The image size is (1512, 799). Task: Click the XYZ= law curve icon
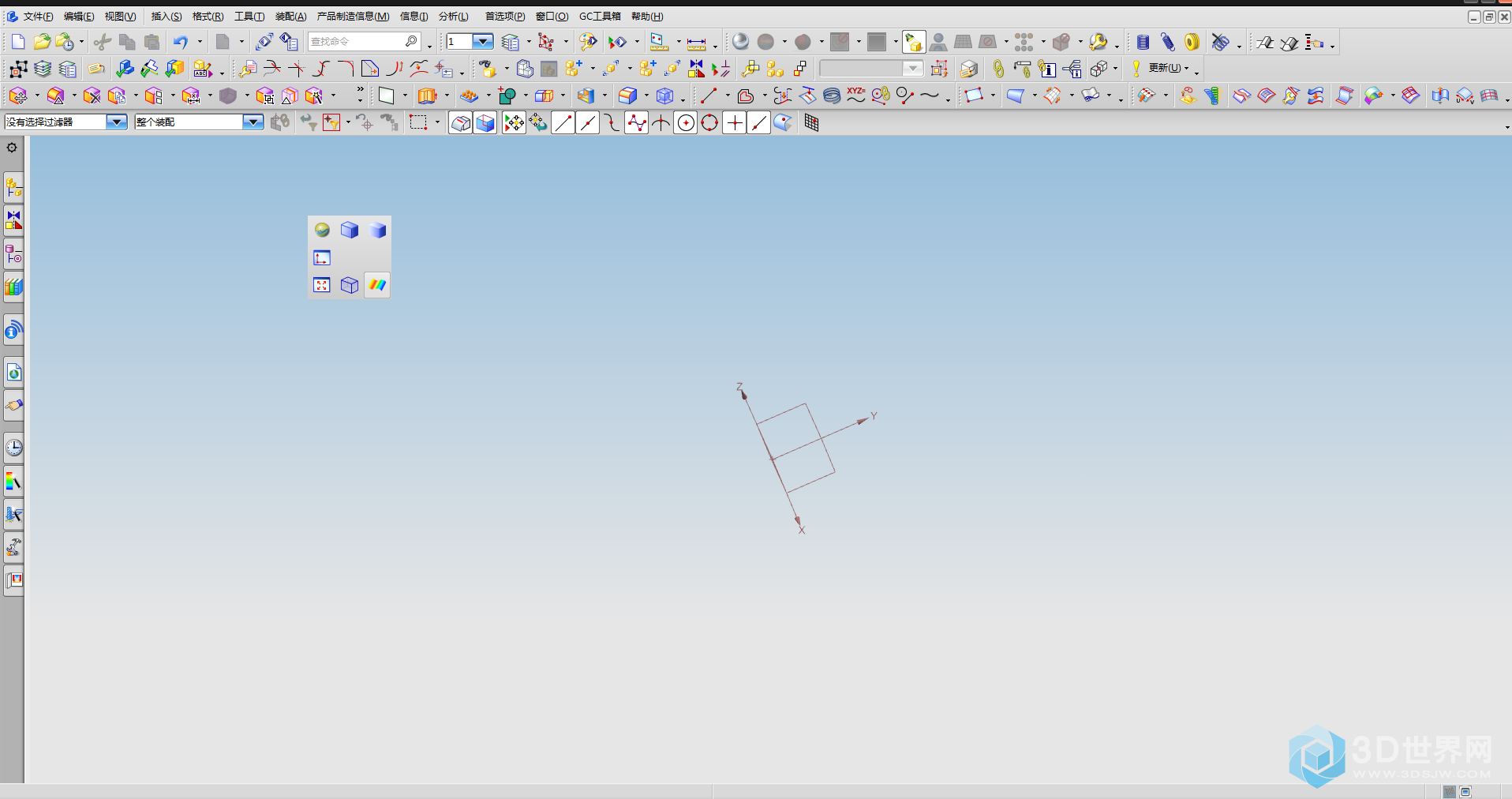[855, 96]
